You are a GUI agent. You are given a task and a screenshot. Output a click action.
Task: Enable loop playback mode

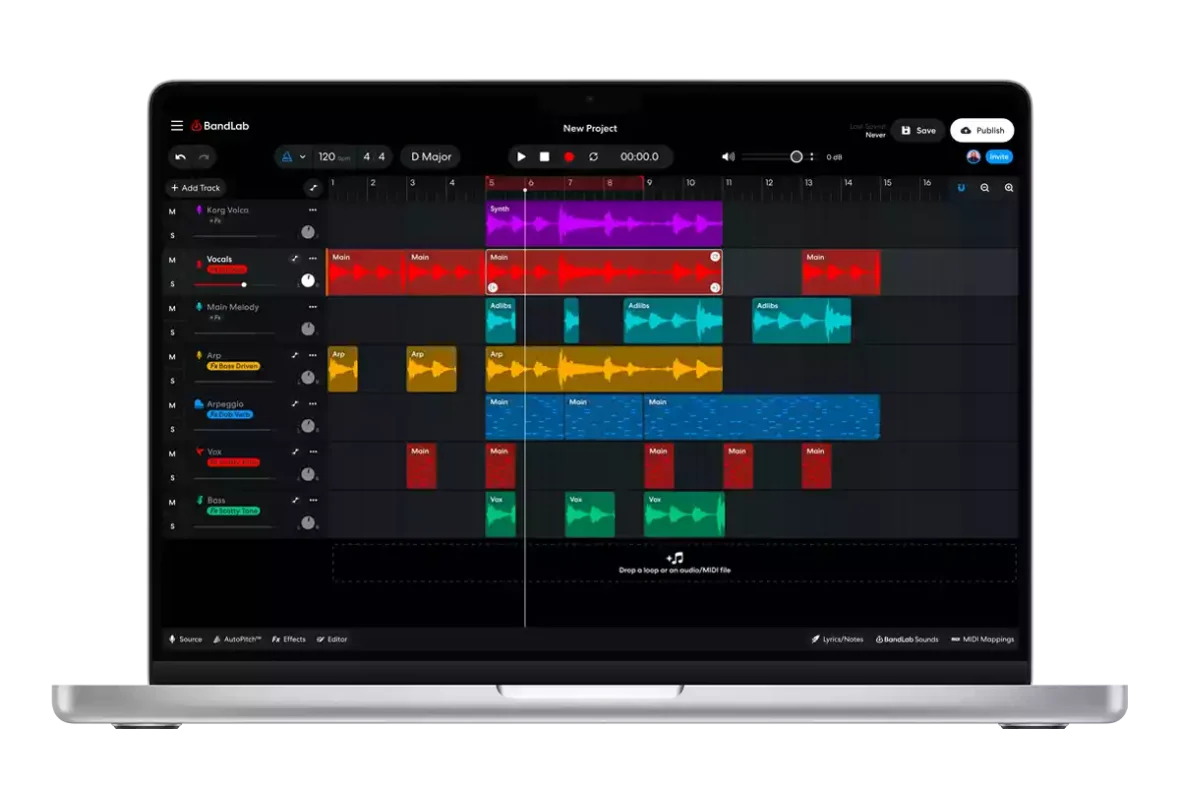593,157
